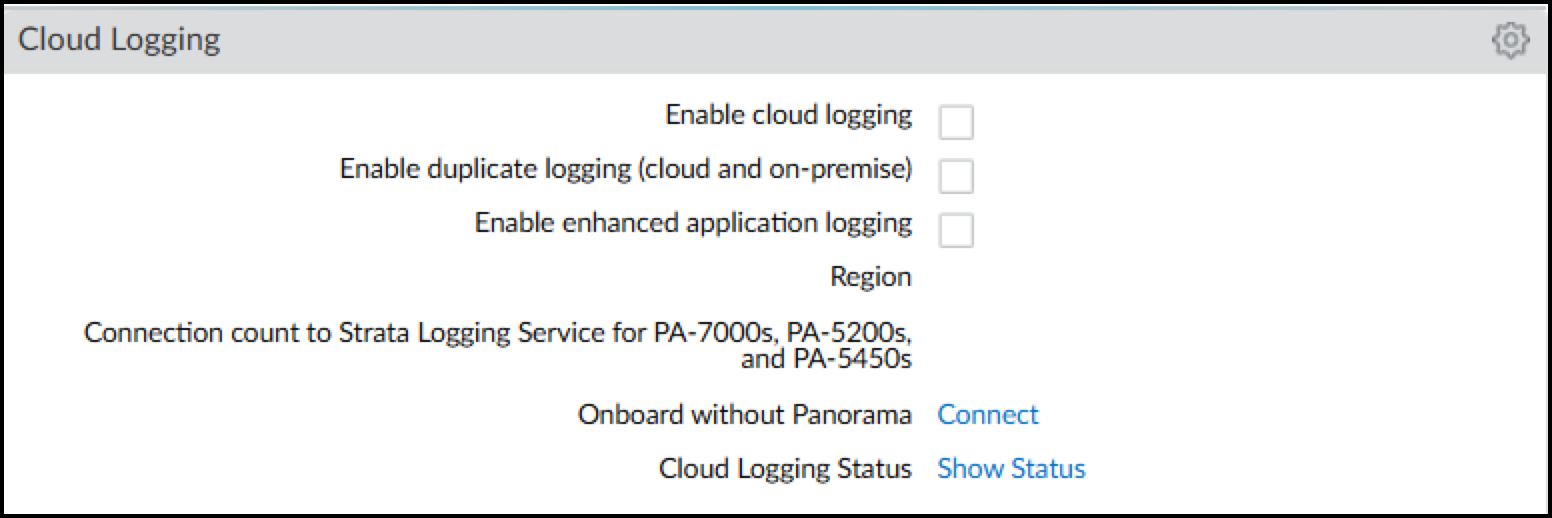Open Cloud Logging settings via gear icon
Image resolution: width=1552 pixels, height=518 pixels.
[1509, 41]
